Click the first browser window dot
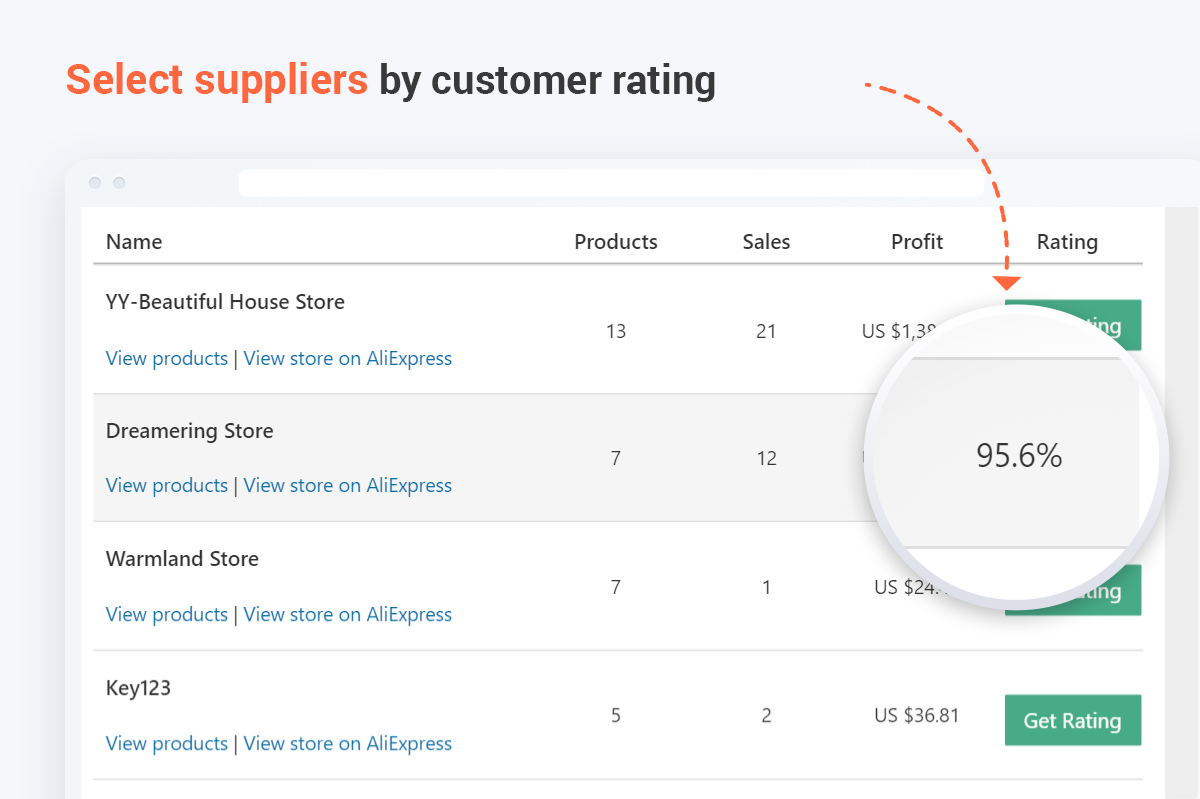1200x799 pixels. (95, 183)
